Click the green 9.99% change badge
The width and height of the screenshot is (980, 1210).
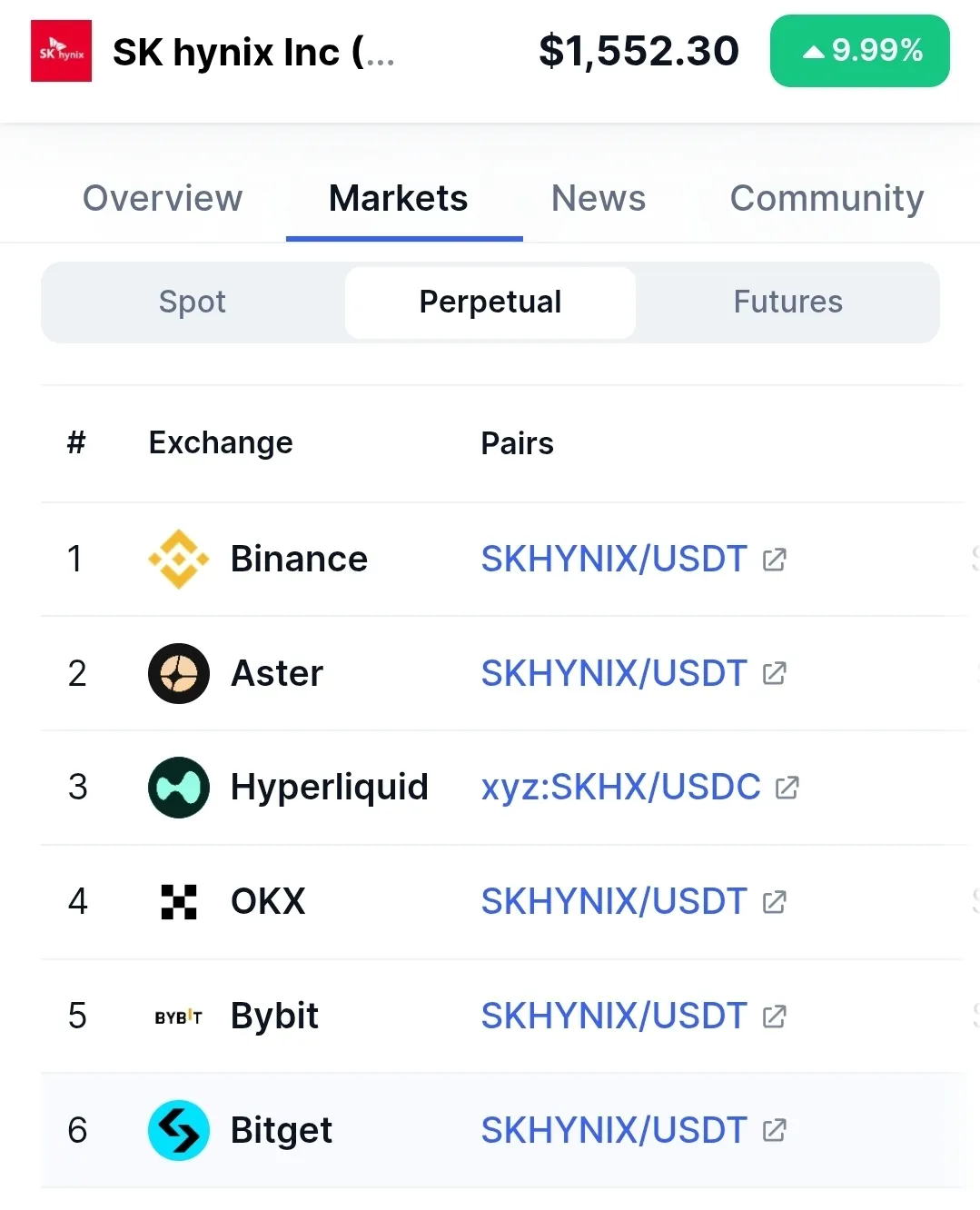860,51
